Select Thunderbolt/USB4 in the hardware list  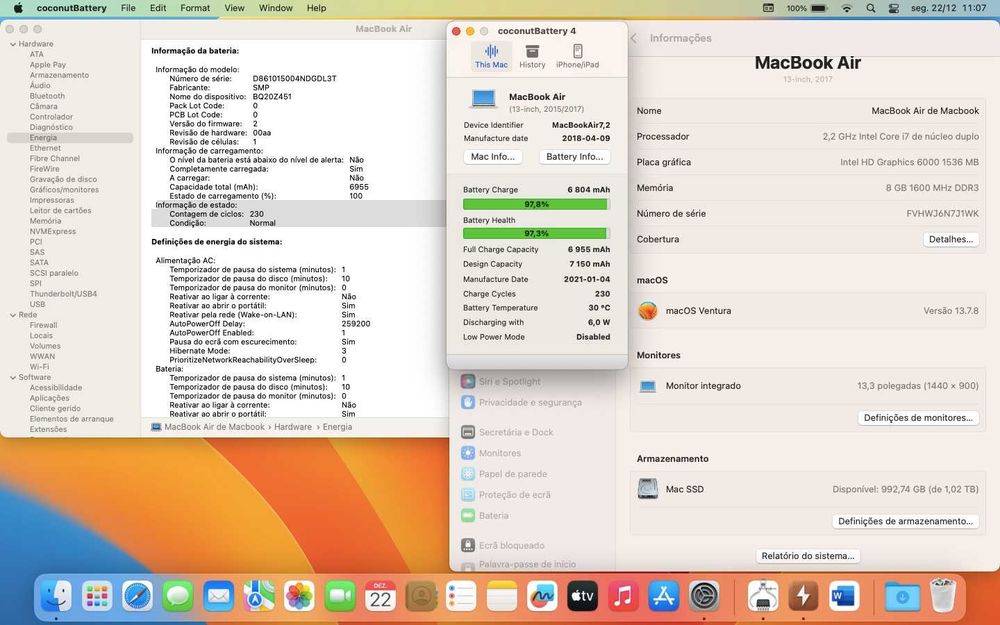click(63, 294)
